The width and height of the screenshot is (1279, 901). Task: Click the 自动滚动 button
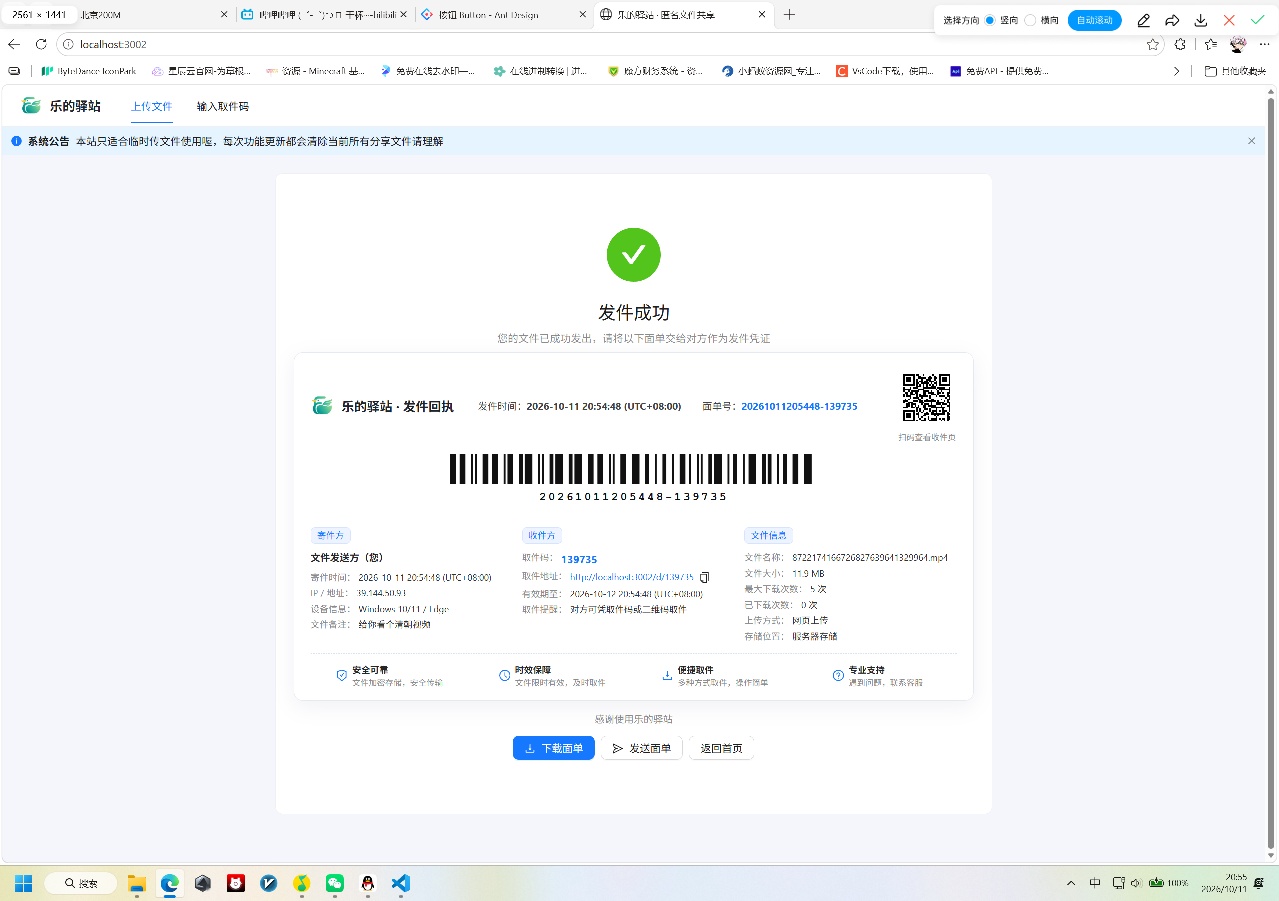1094,20
